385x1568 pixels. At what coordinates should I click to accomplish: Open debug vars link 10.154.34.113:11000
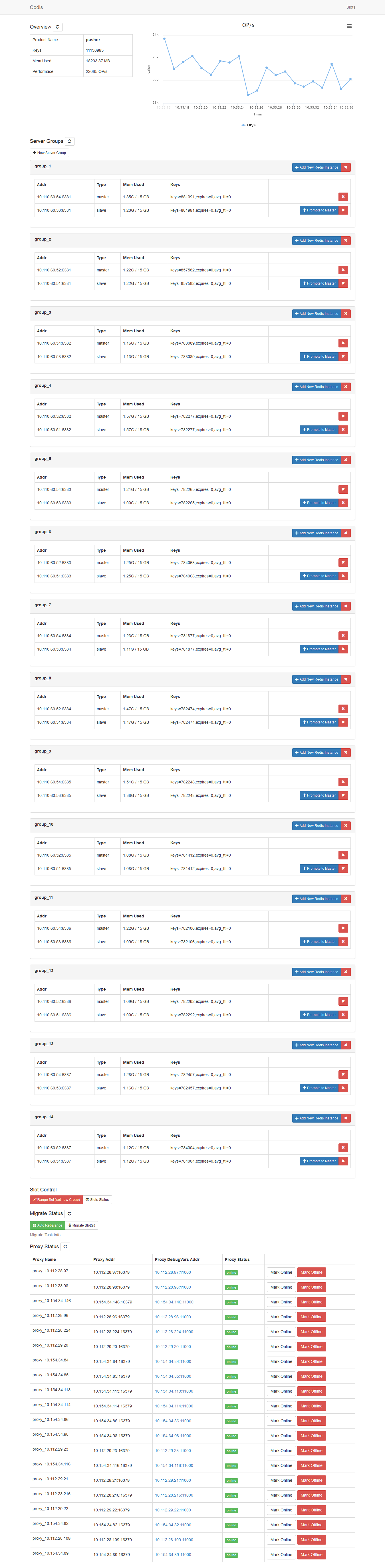174,1391
